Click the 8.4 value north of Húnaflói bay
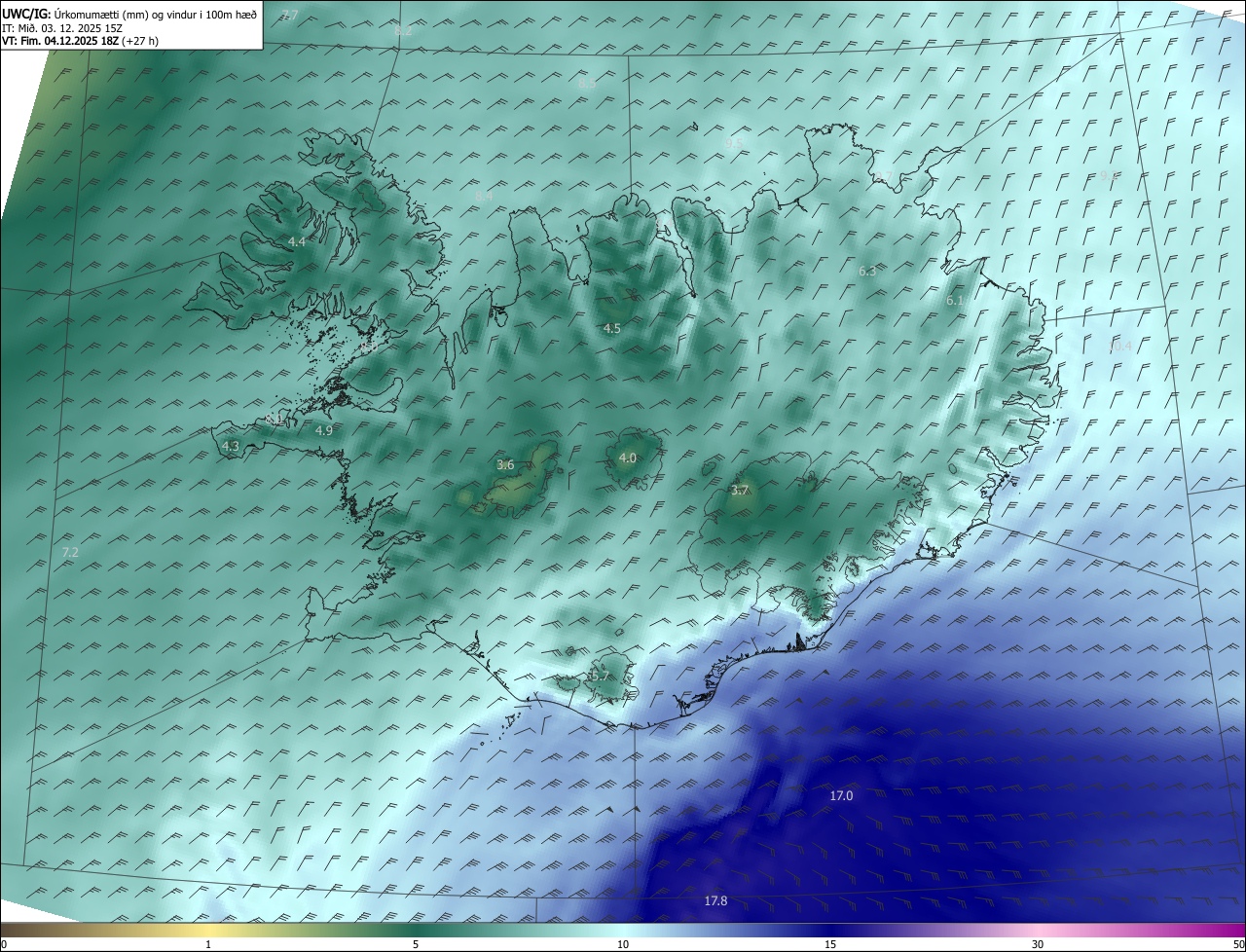Viewport: 1246px width, 952px height. (x=484, y=197)
